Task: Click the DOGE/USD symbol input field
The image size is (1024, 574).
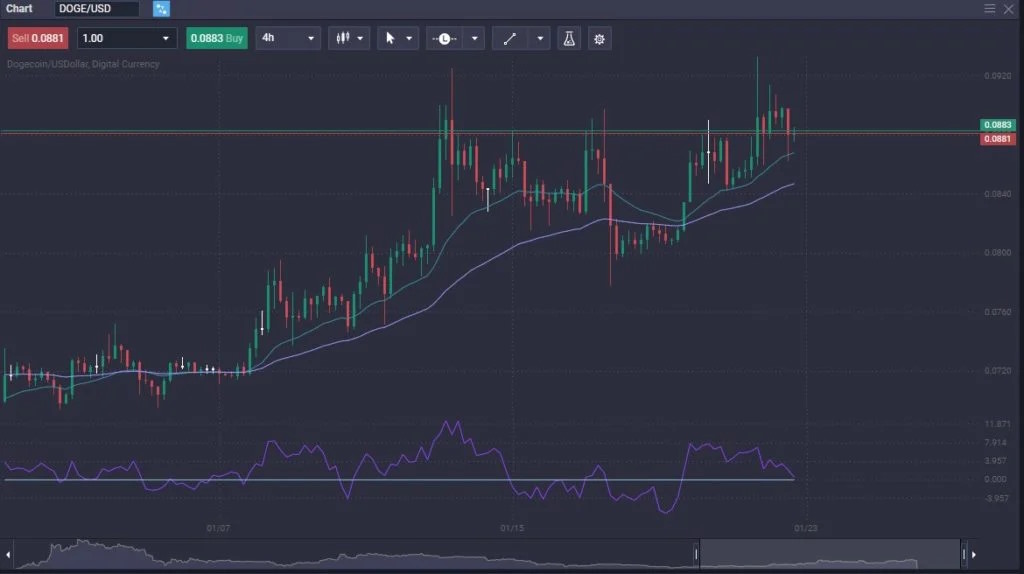Action: (x=97, y=9)
